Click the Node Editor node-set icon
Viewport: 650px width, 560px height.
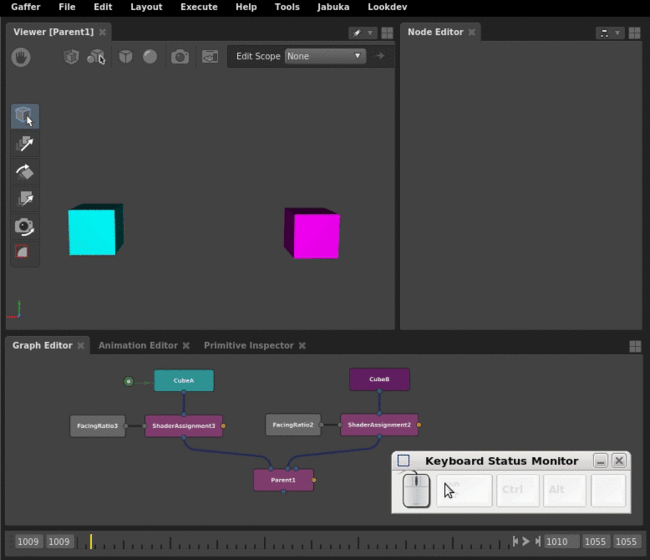click(604, 33)
